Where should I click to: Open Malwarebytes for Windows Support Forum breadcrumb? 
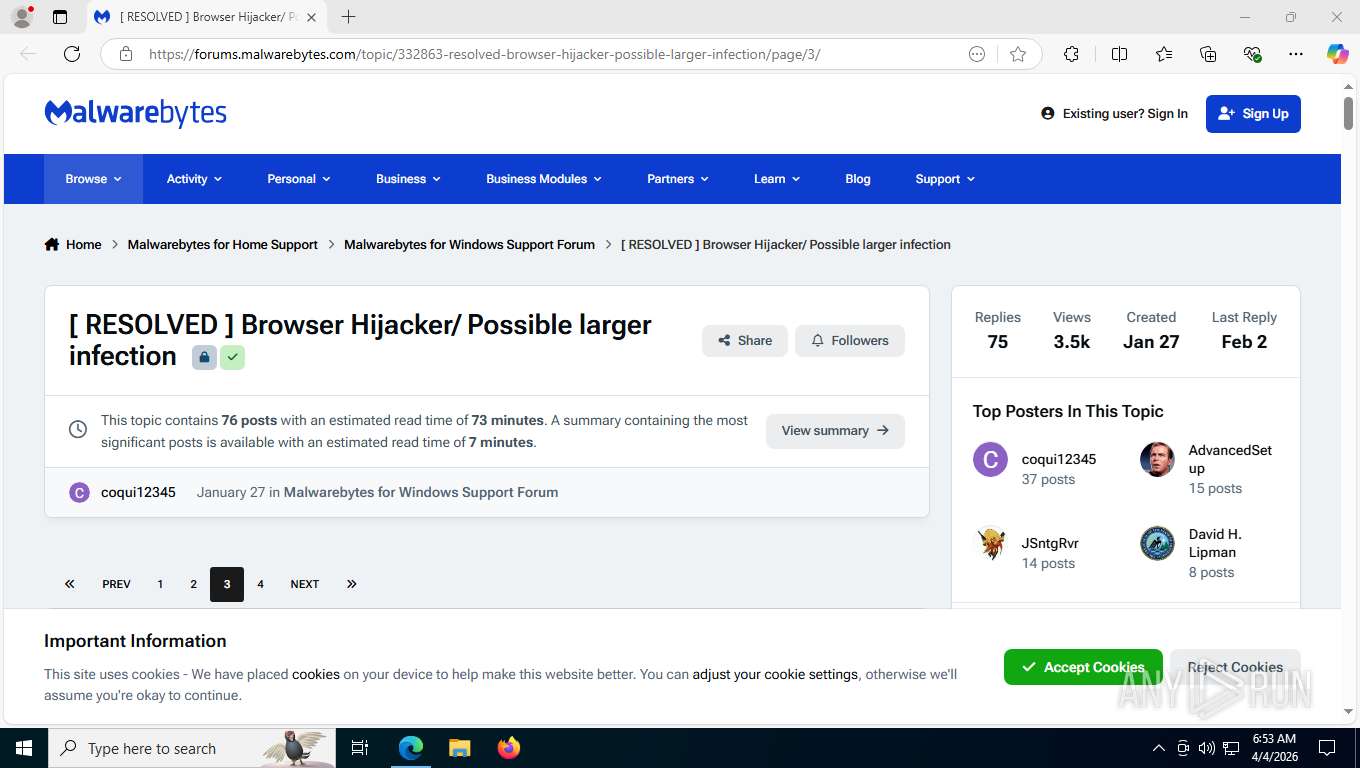(469, 244)
